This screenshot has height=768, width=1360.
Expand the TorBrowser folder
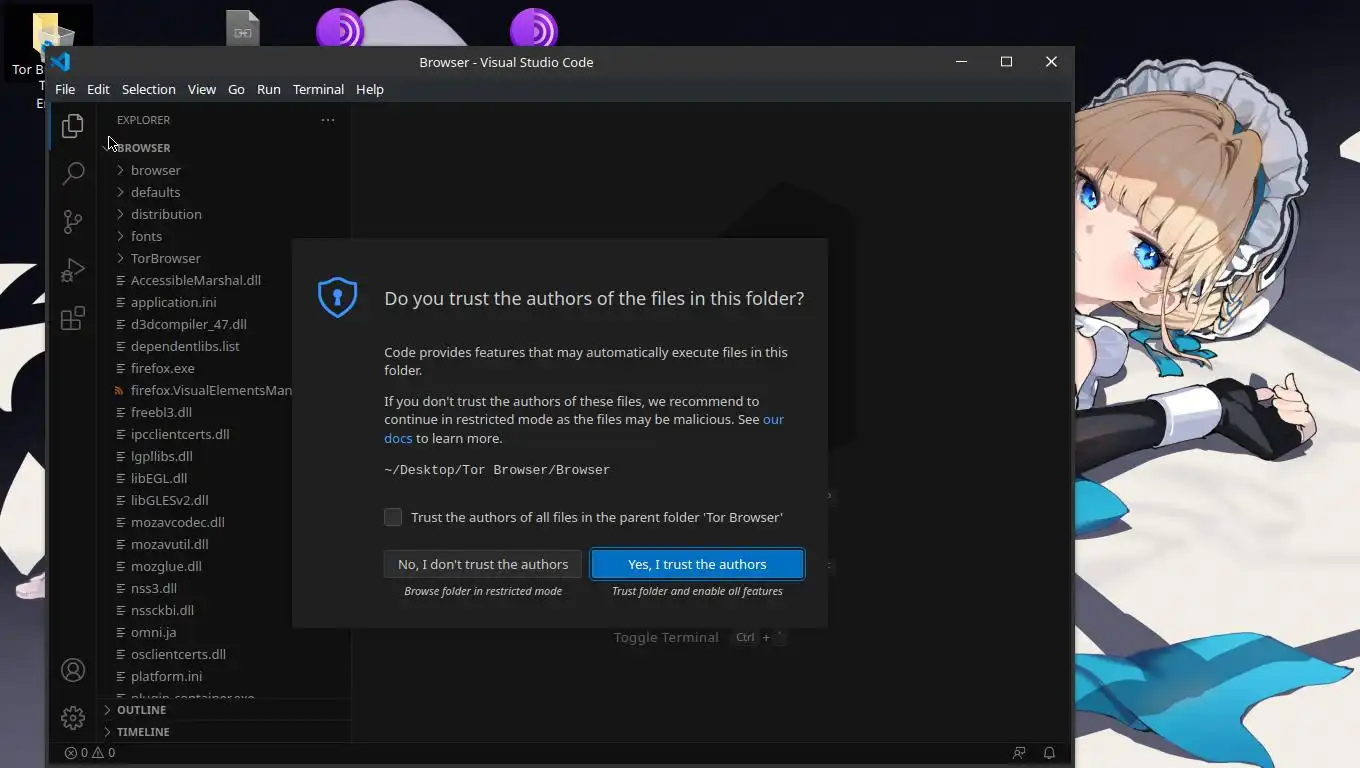[x=120, y=258]
